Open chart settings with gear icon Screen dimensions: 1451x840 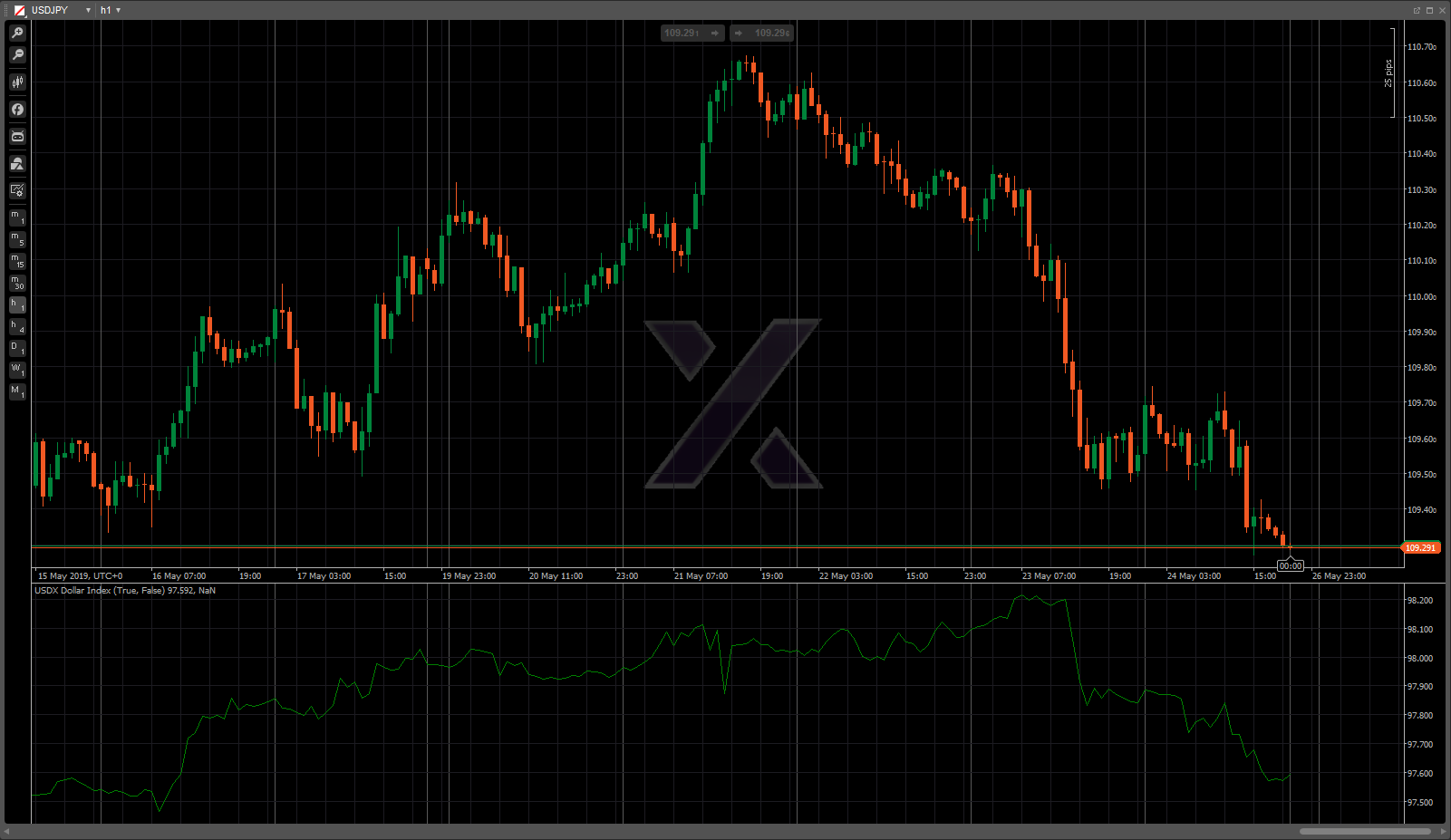coord(17,190)
